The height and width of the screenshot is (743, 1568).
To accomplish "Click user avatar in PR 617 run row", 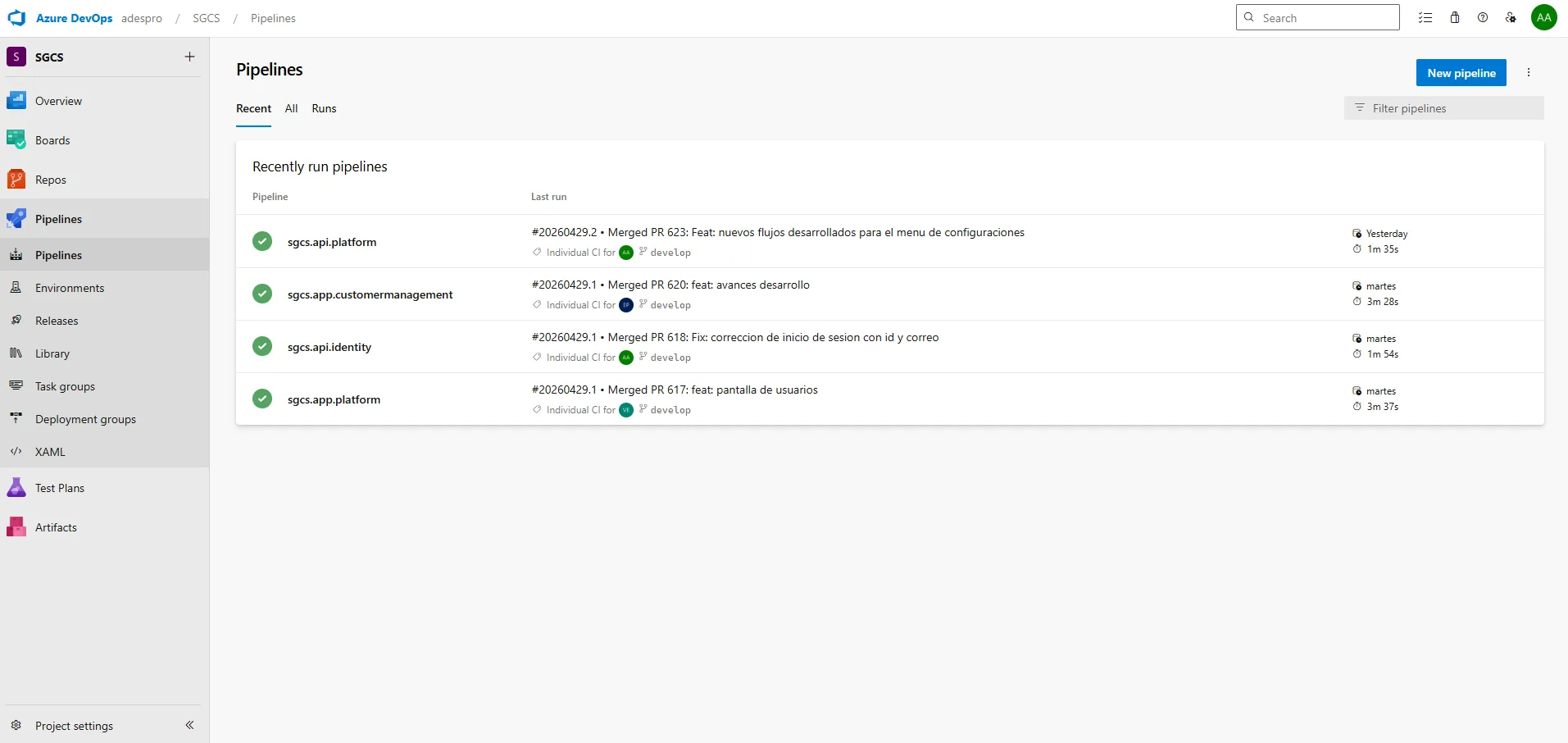I will tap(626, 410).
